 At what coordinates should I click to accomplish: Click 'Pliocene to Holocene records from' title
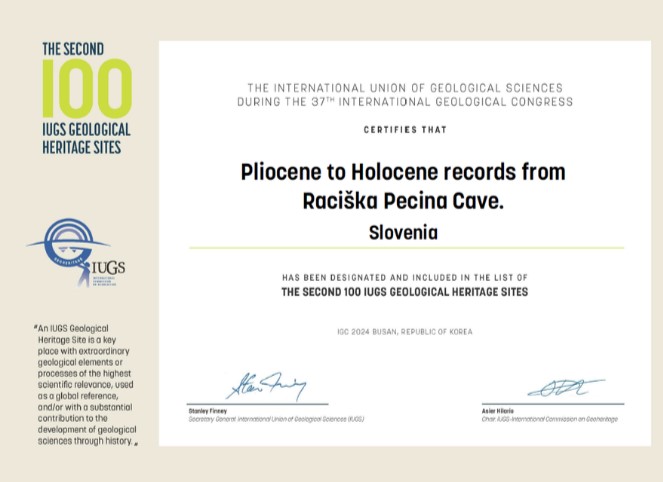[403, 172]
